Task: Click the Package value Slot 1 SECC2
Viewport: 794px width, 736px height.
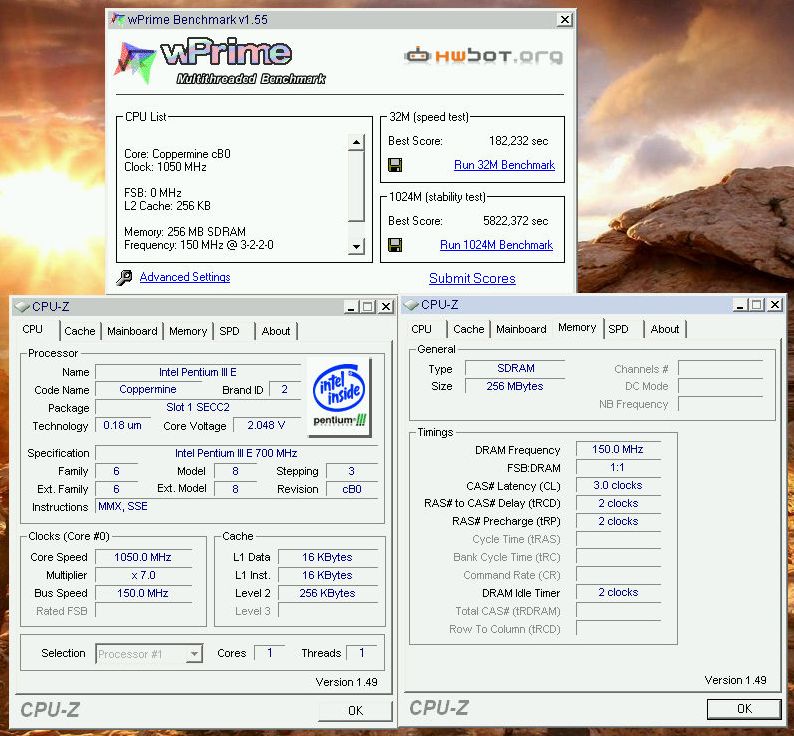Action: click(198, 407)
